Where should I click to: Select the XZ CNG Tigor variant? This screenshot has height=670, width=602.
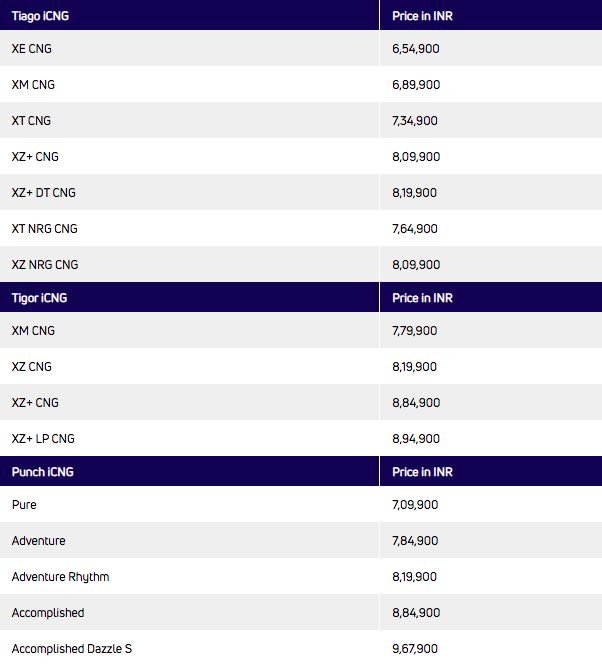(x=31, y=367)
